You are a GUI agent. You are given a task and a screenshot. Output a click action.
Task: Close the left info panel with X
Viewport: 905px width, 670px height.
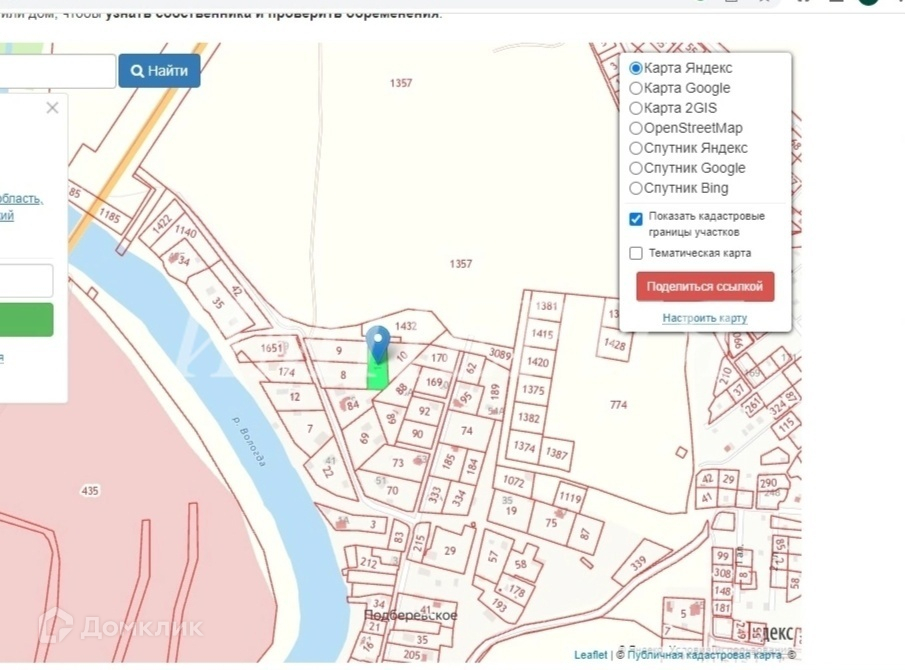tap(53, 108)
